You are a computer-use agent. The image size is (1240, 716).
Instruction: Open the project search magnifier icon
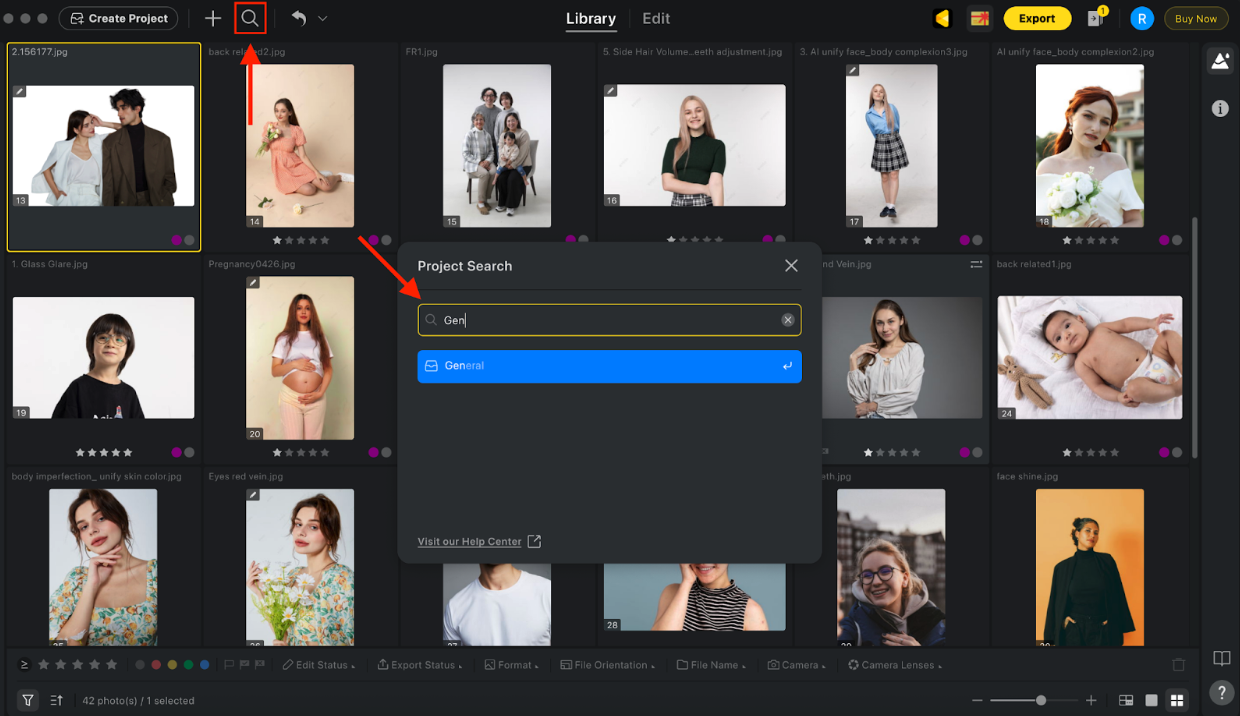[250, 18]
